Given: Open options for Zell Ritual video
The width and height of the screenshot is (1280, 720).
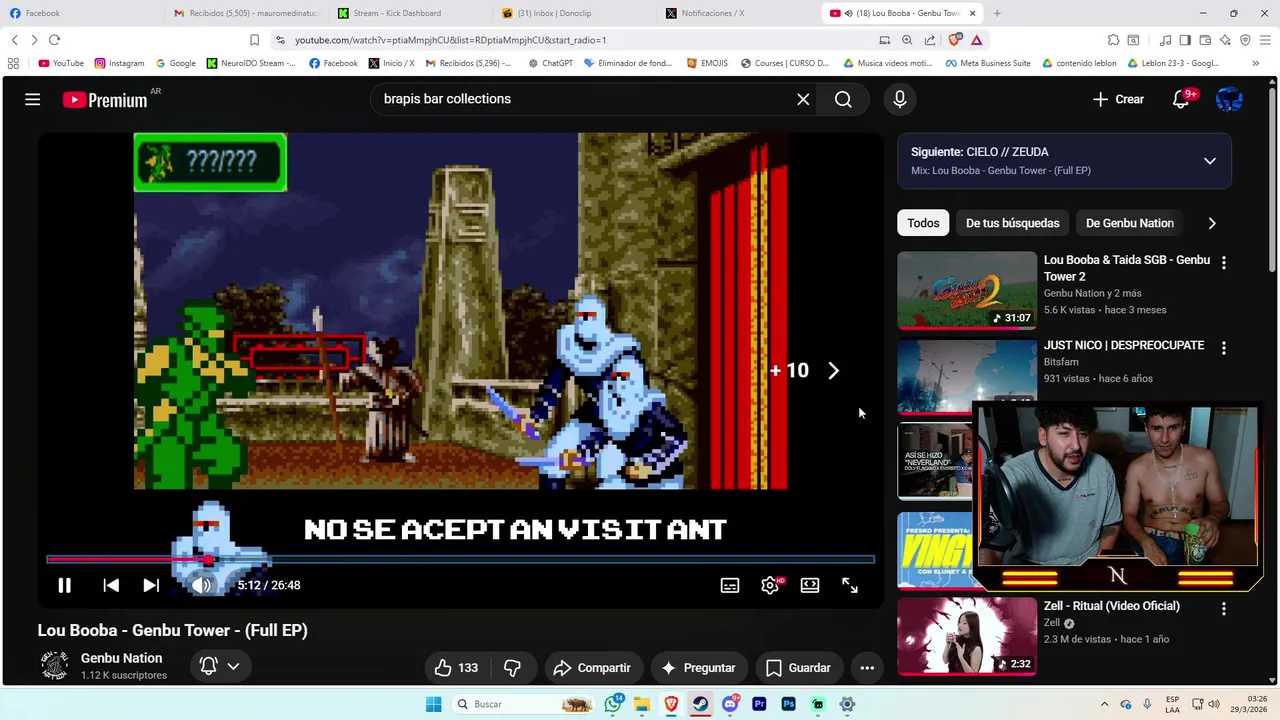Looking at the screenshot, I should (1223, 608).
